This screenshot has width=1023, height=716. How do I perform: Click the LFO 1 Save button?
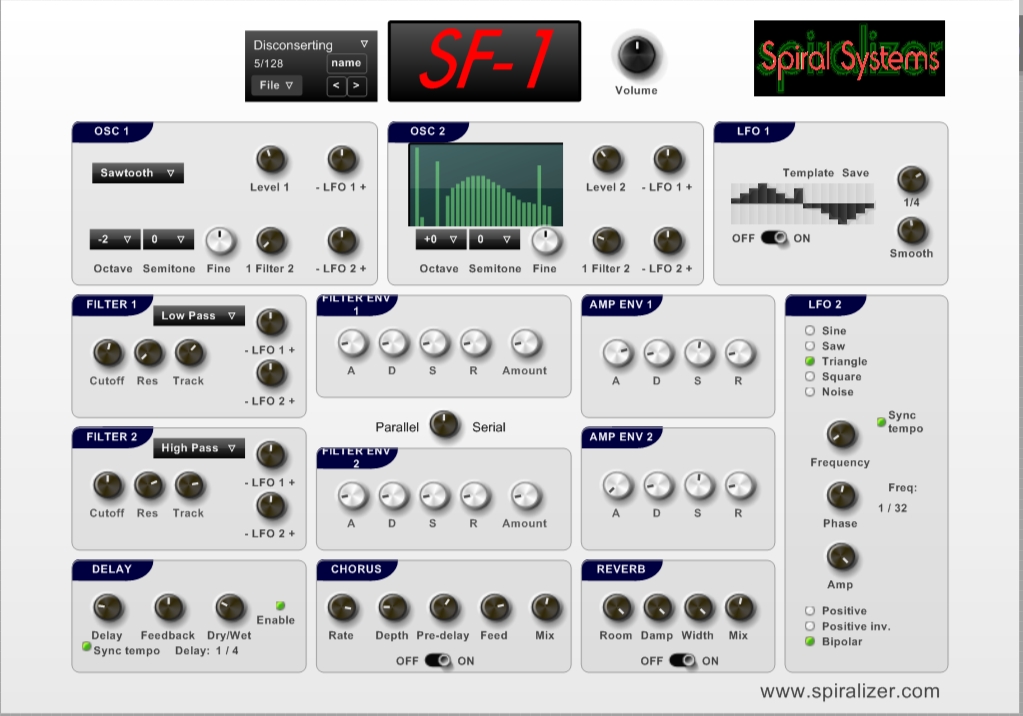[855, 173]
